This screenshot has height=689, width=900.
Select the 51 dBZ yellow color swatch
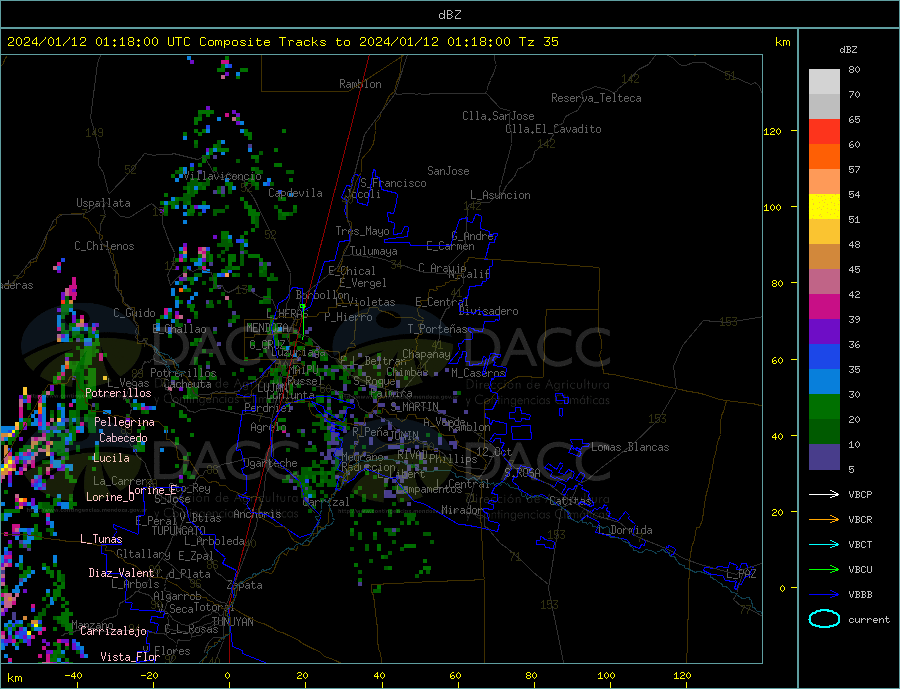824,207
